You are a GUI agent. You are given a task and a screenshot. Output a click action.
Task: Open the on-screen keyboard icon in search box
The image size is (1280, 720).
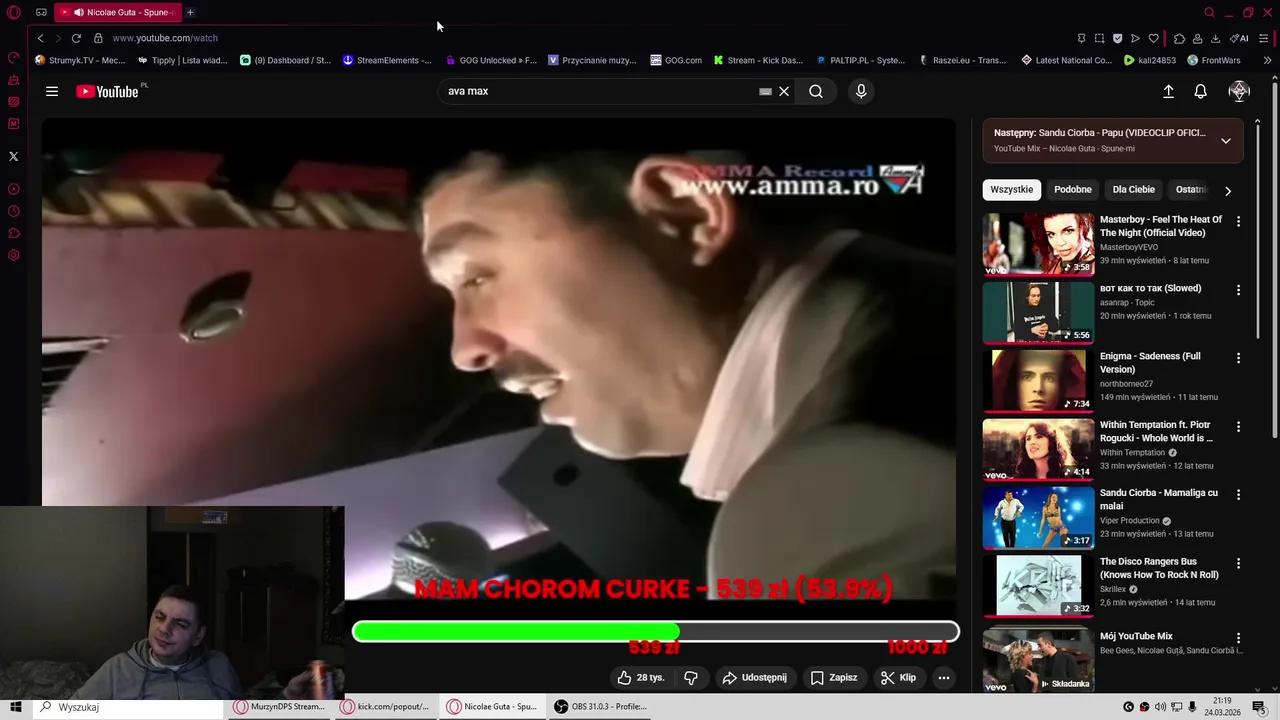point(765,91)
